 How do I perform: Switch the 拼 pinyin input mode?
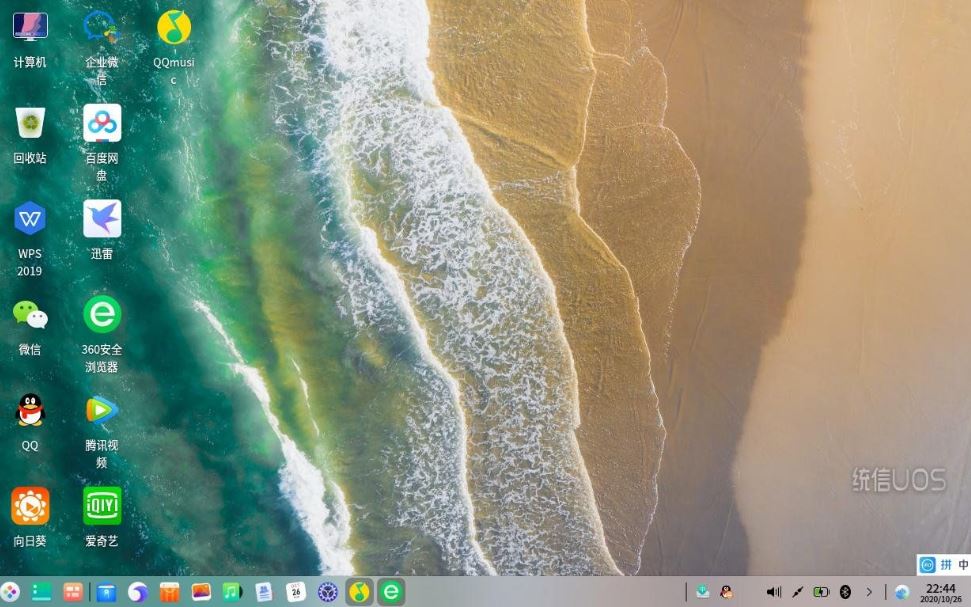coord(946,564)
